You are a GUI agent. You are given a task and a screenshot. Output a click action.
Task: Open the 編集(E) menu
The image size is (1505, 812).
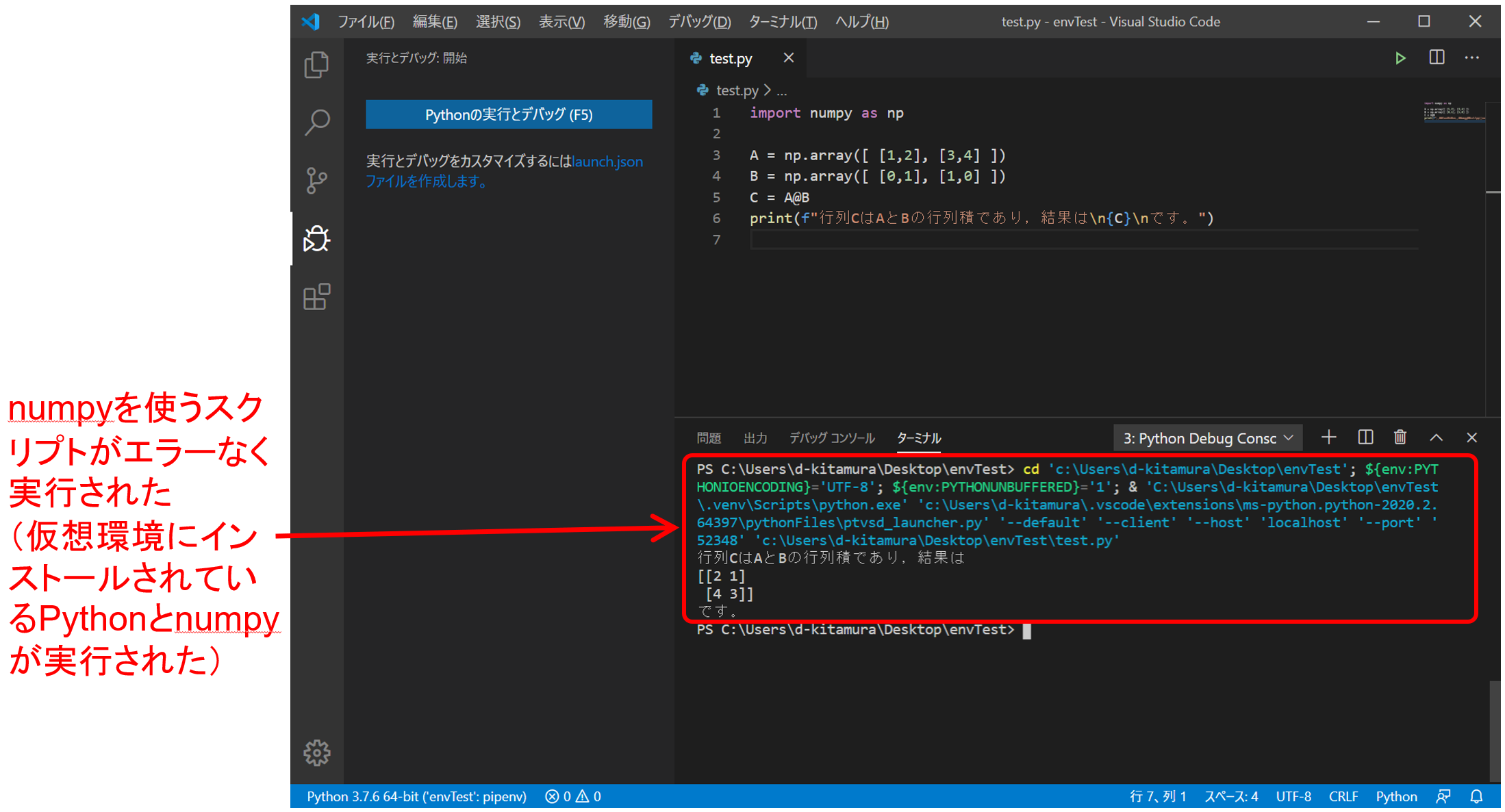point(435,22)
